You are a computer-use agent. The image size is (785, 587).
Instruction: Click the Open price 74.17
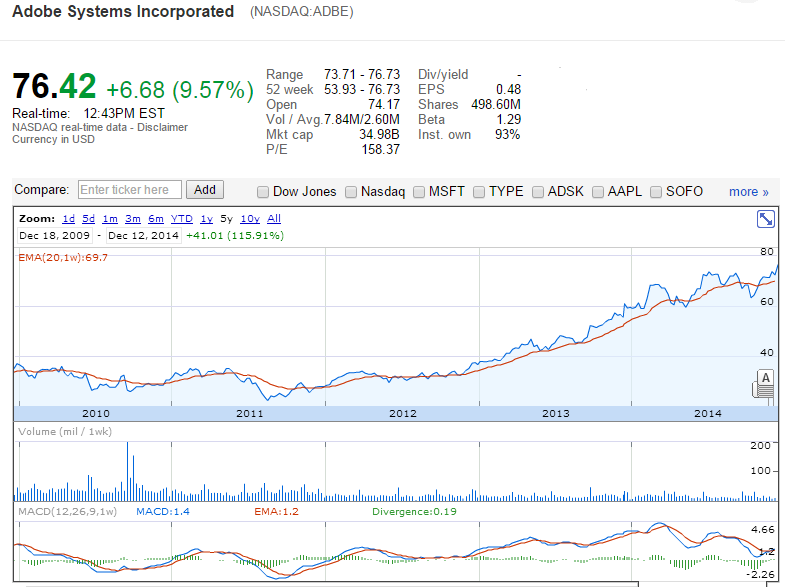pyautogui.click(x=384, y=105)
